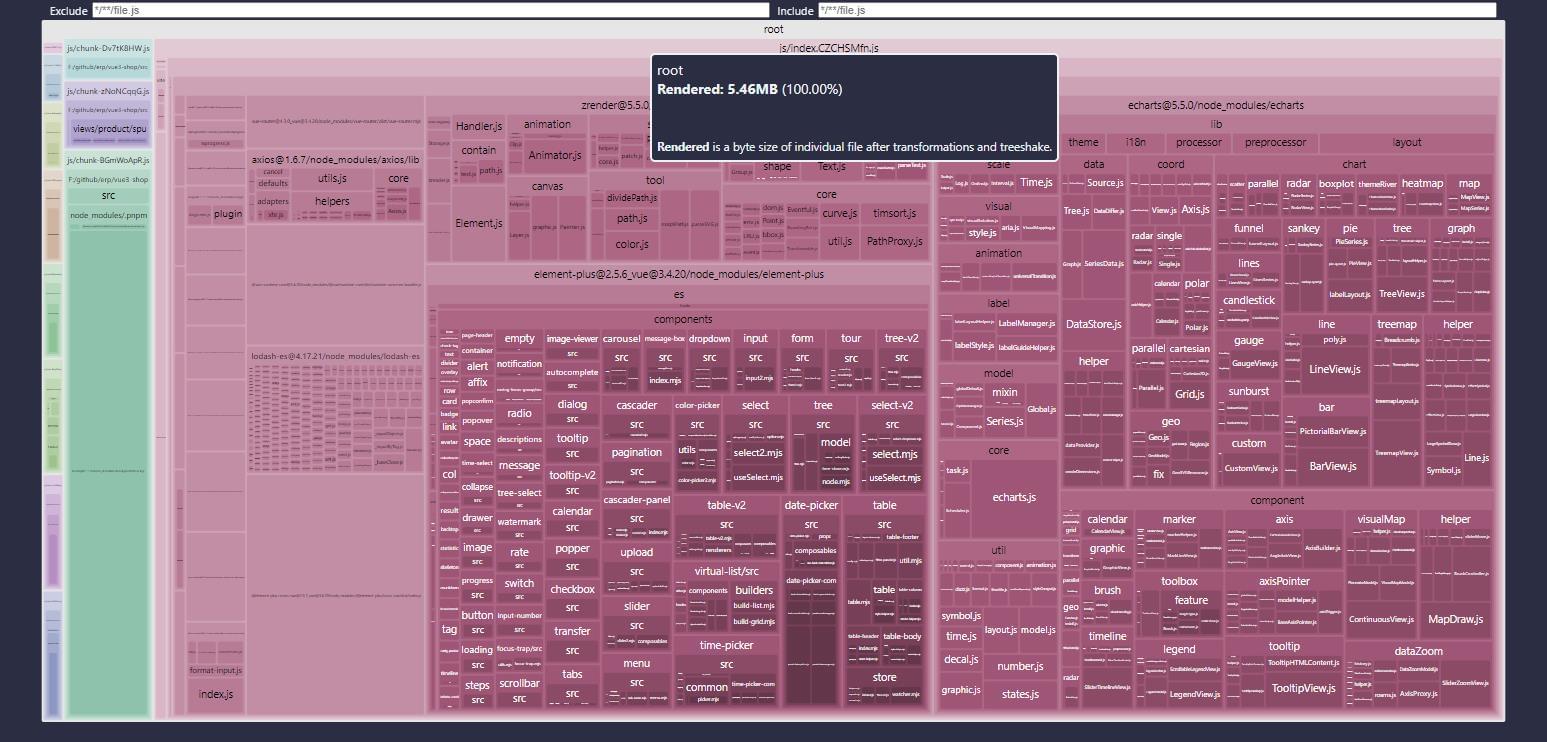Select the js/chunk-Dv7tK8HW.js chunk header
The height and width of the screenshot is (742, 1547).
108,48
